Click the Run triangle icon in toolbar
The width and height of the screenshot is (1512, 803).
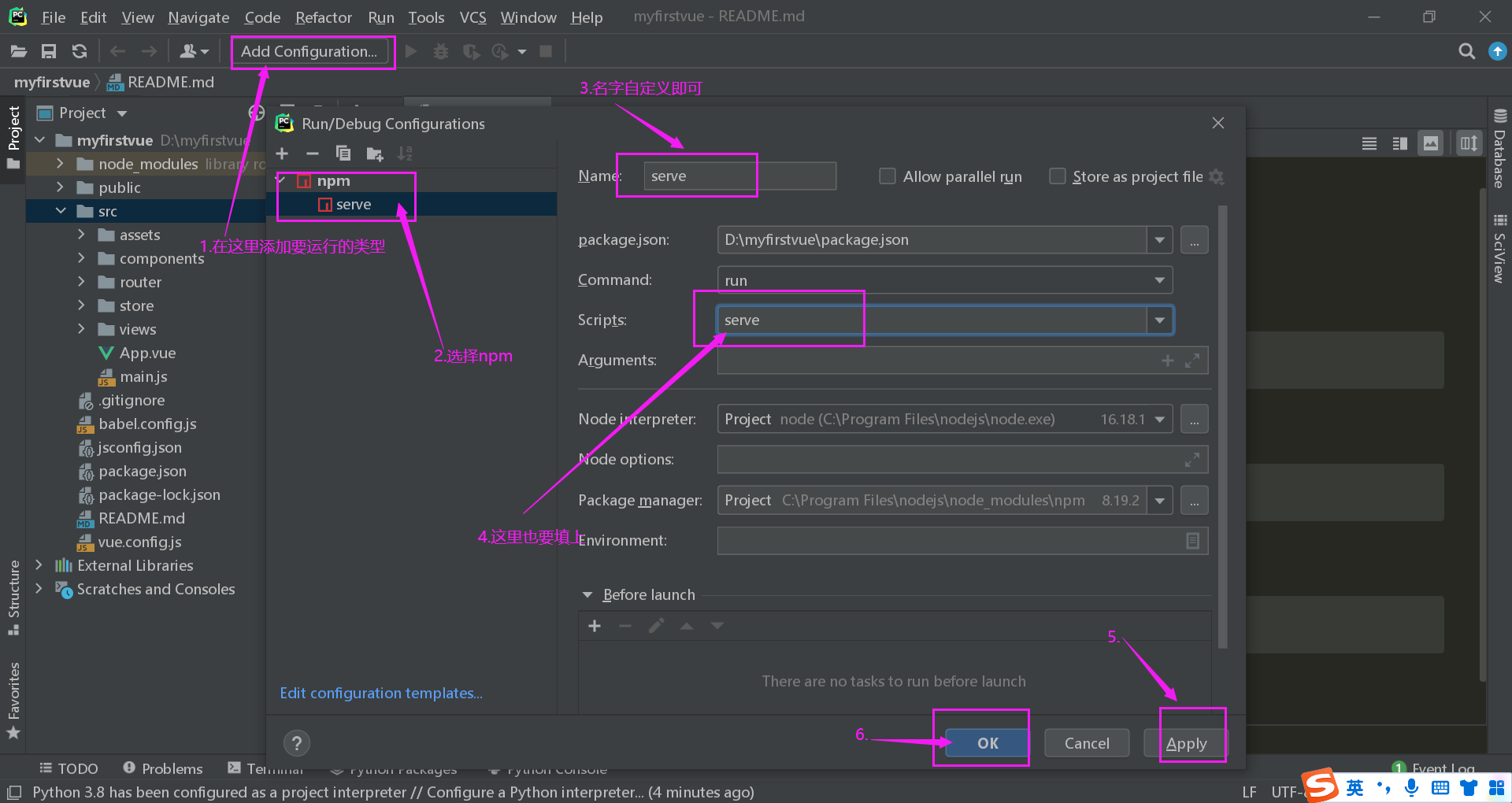(x=410, y=51)
